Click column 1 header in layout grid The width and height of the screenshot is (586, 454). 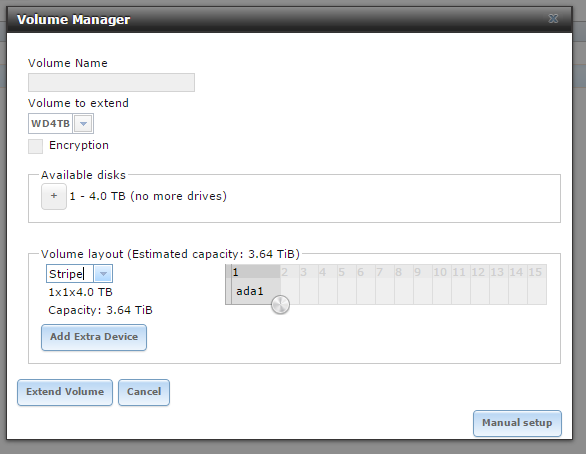click(256, 272)
